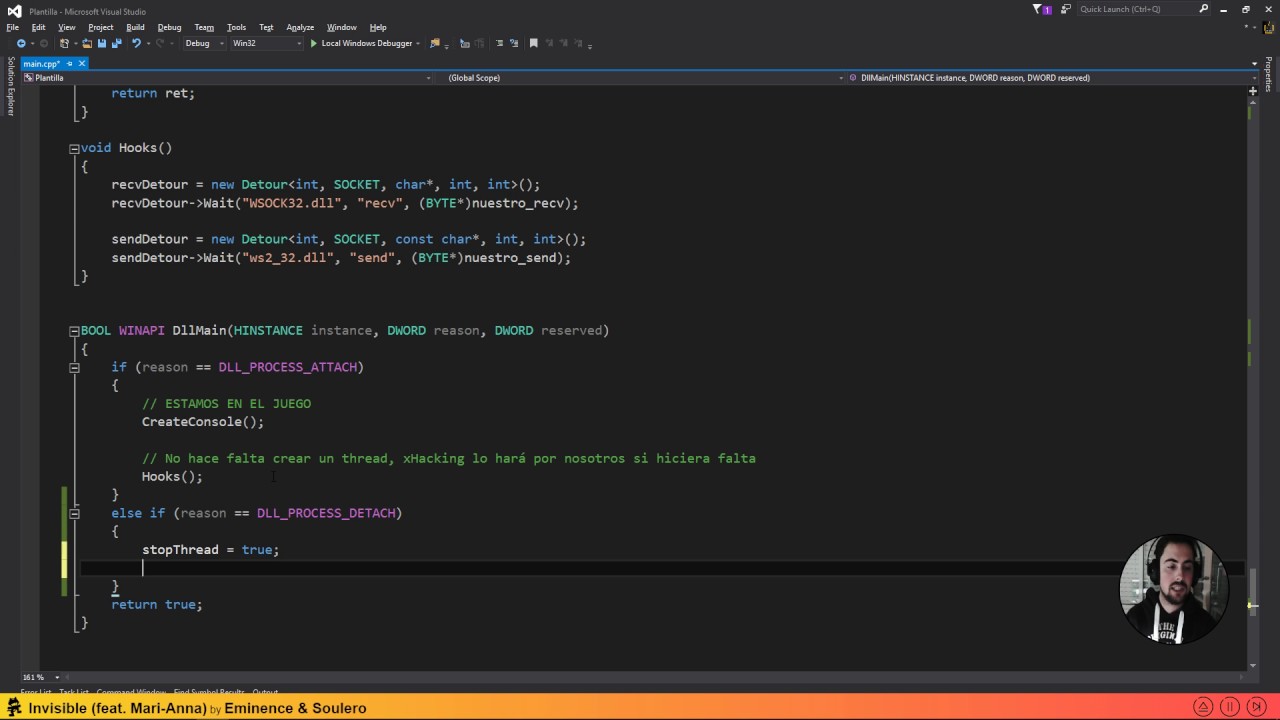Collapse the DLL_PROCESS_DETACH else-if block
The width and height of the screenshot is (1280, 720).
coord(74,513)
